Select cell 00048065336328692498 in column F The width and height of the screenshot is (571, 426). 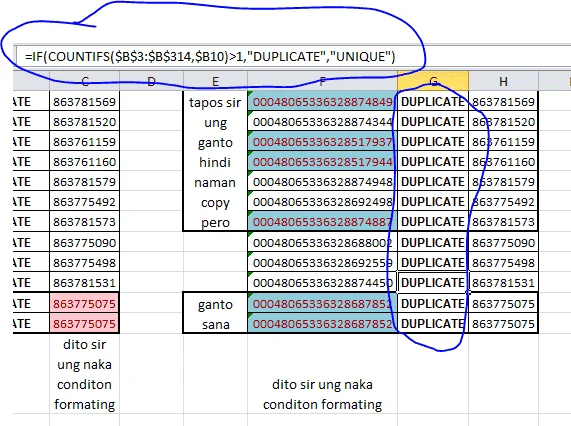point(322,201)
